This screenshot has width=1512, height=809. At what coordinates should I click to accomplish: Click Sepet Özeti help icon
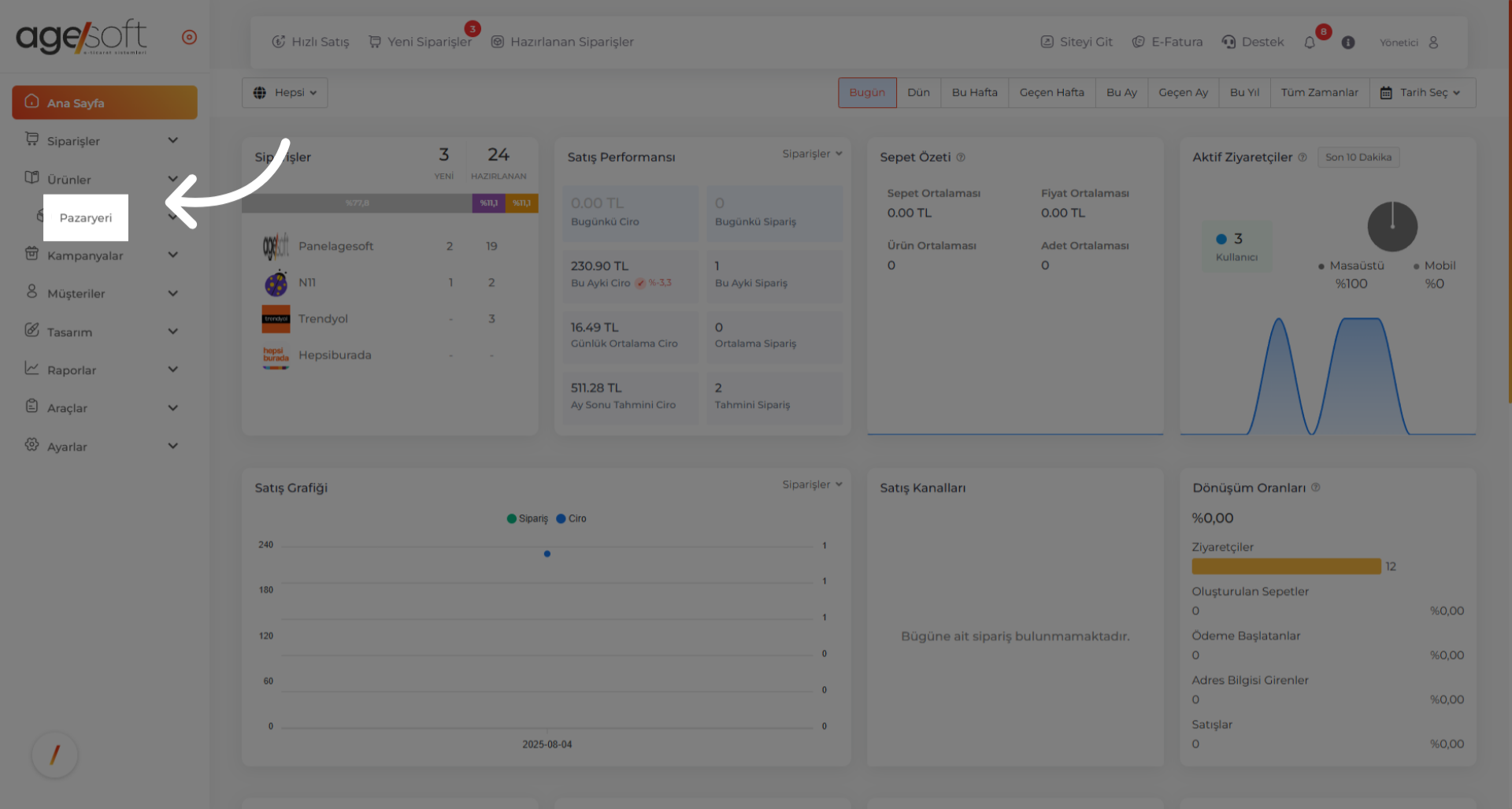(x=961, y=158)
